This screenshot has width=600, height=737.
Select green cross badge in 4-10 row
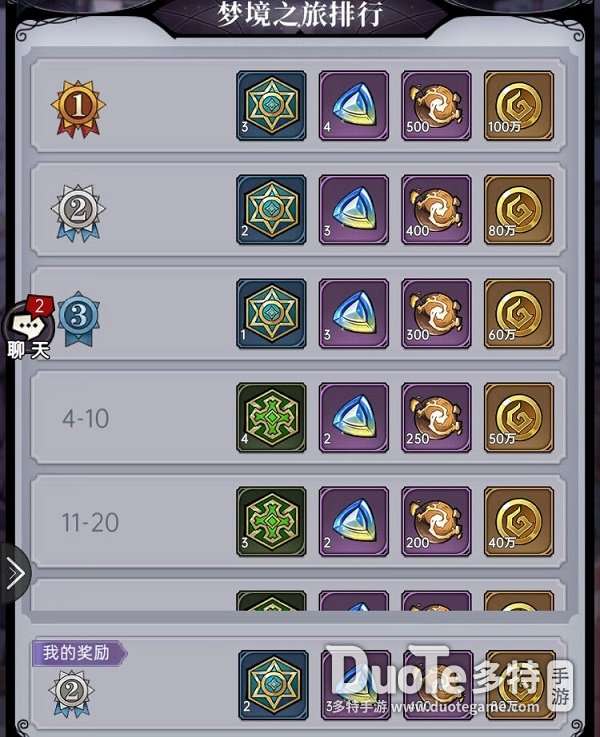point(271,417)
